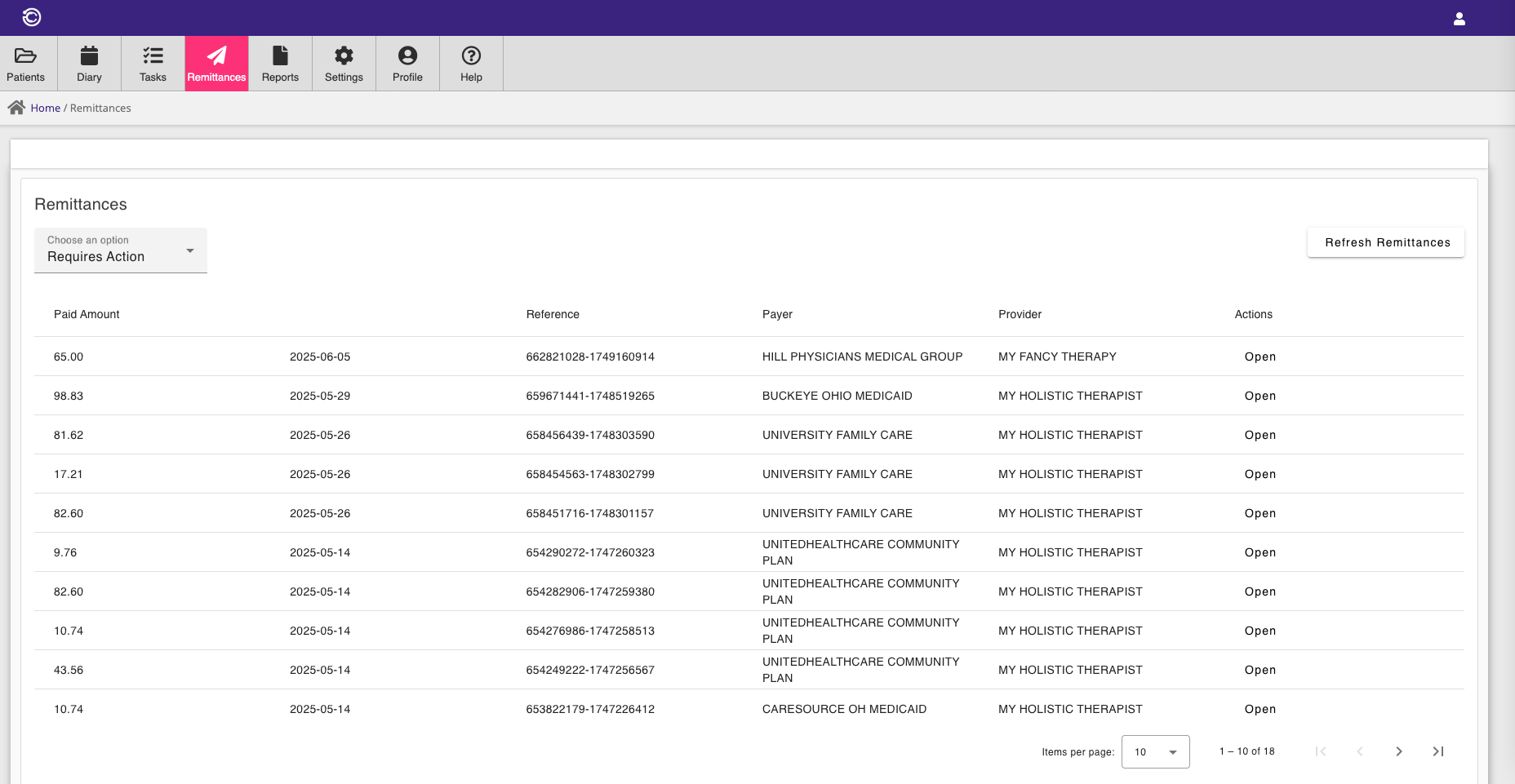Image resolution: width=1515 pixels, height=784 pixels.
Task: Open the Reports document icon
Action: [280, 55]
